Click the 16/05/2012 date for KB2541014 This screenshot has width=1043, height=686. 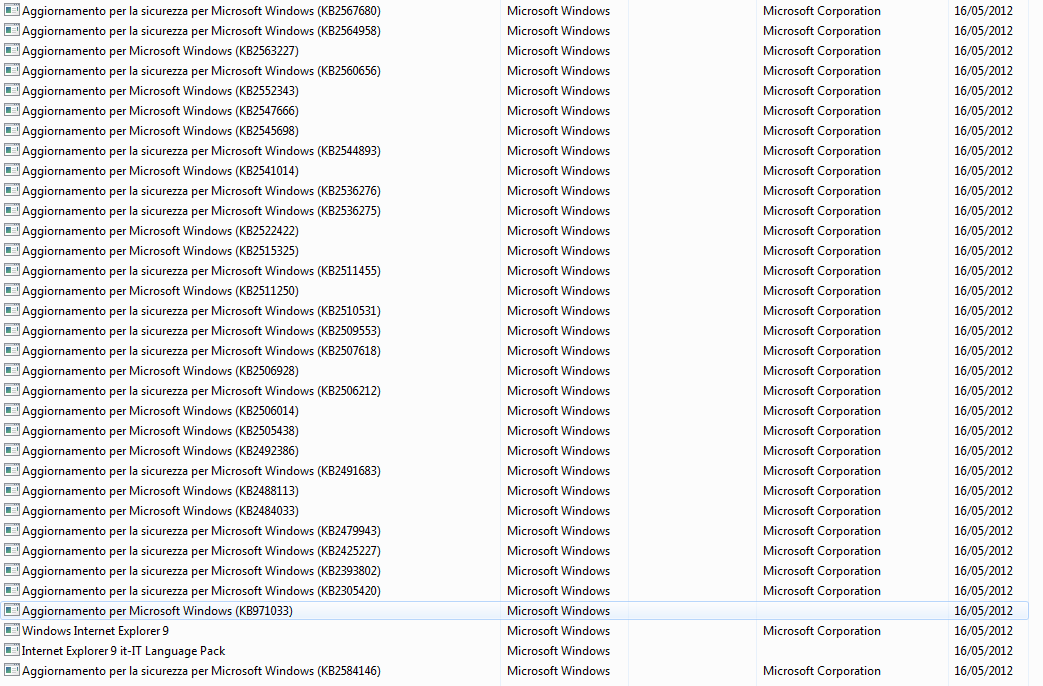(983, 170)
